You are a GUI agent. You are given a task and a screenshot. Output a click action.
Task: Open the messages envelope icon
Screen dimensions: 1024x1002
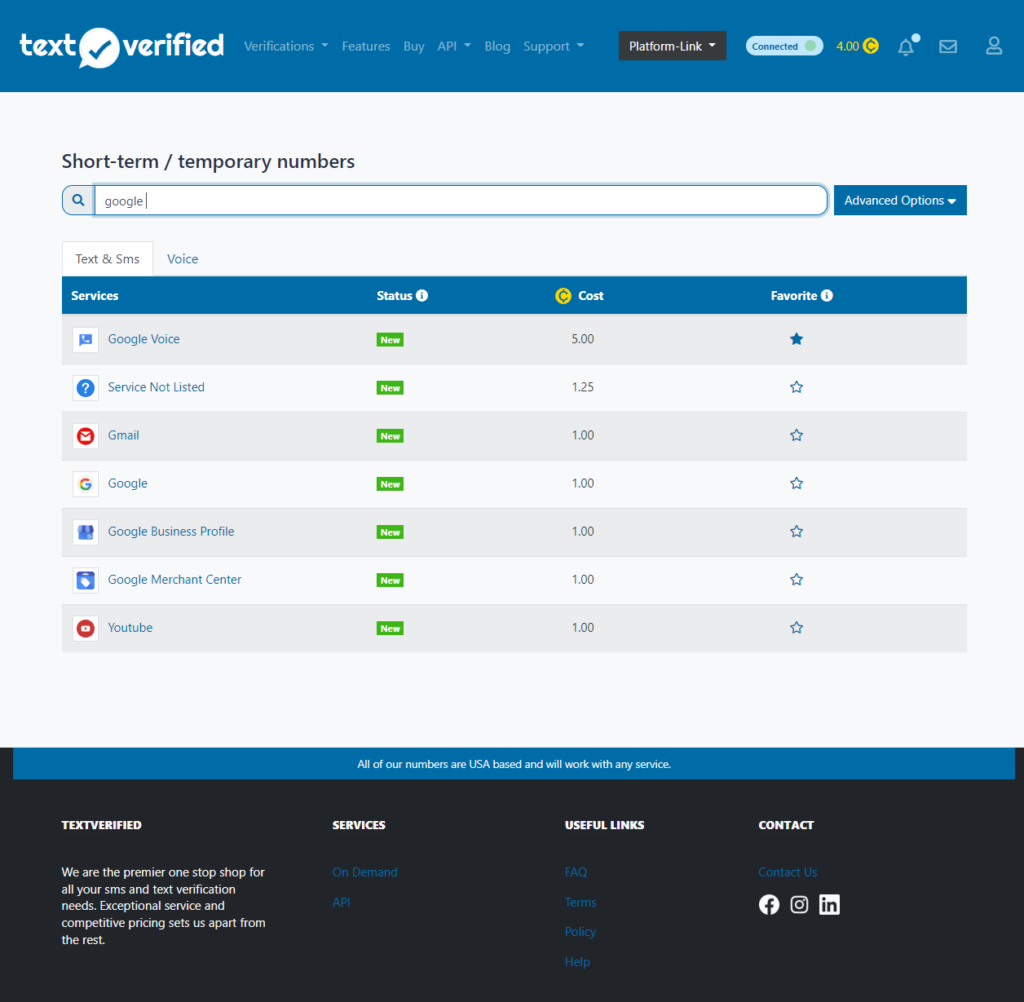pos(948,46)
